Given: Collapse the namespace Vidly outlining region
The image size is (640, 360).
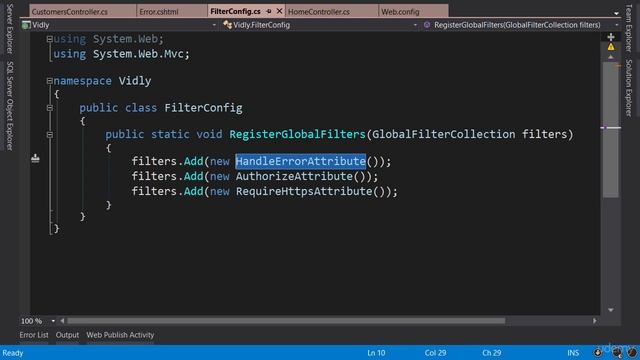Looking at the screenshot, I should click(49, 81).
